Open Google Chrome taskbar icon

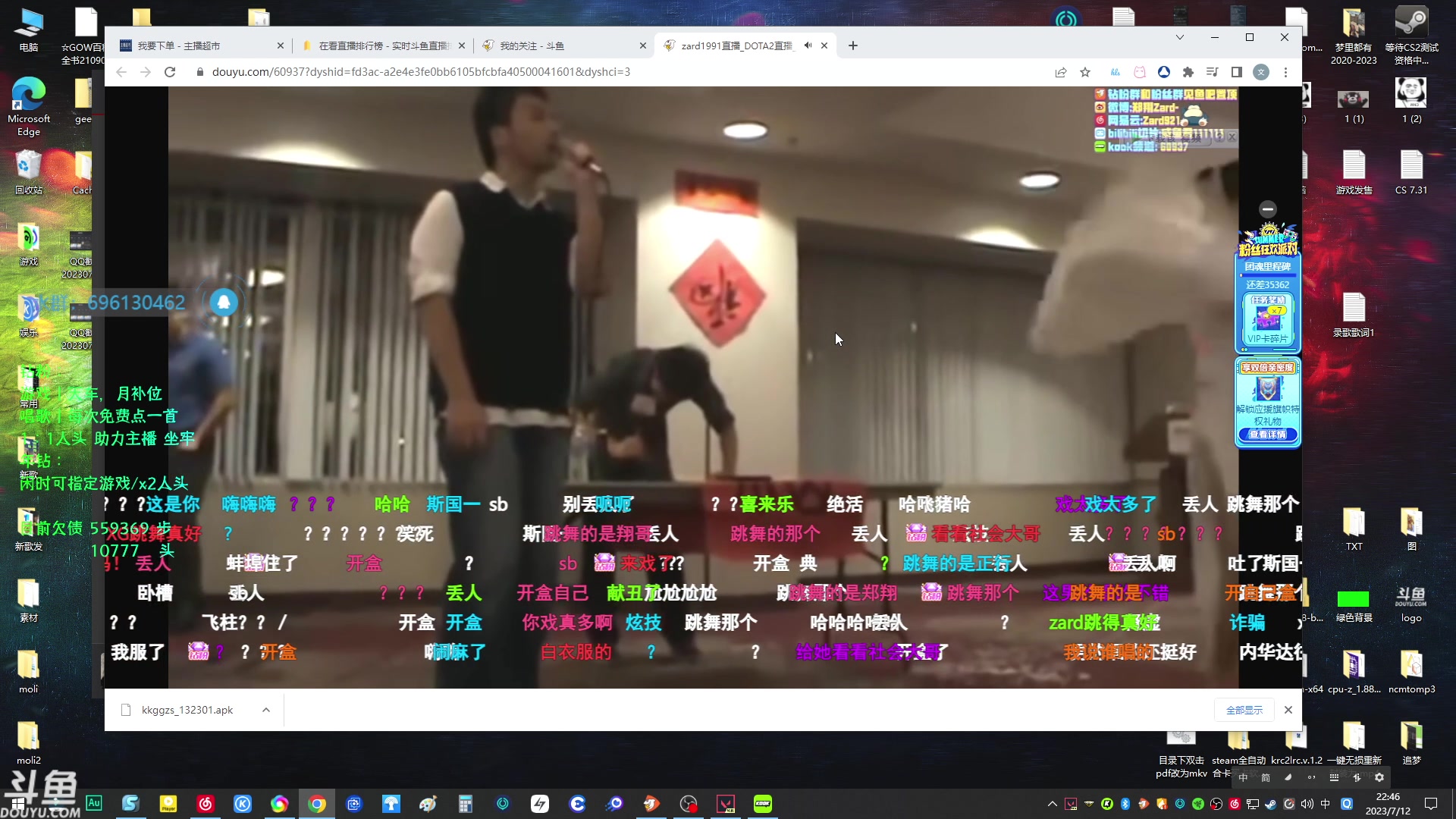coord(317,804)
